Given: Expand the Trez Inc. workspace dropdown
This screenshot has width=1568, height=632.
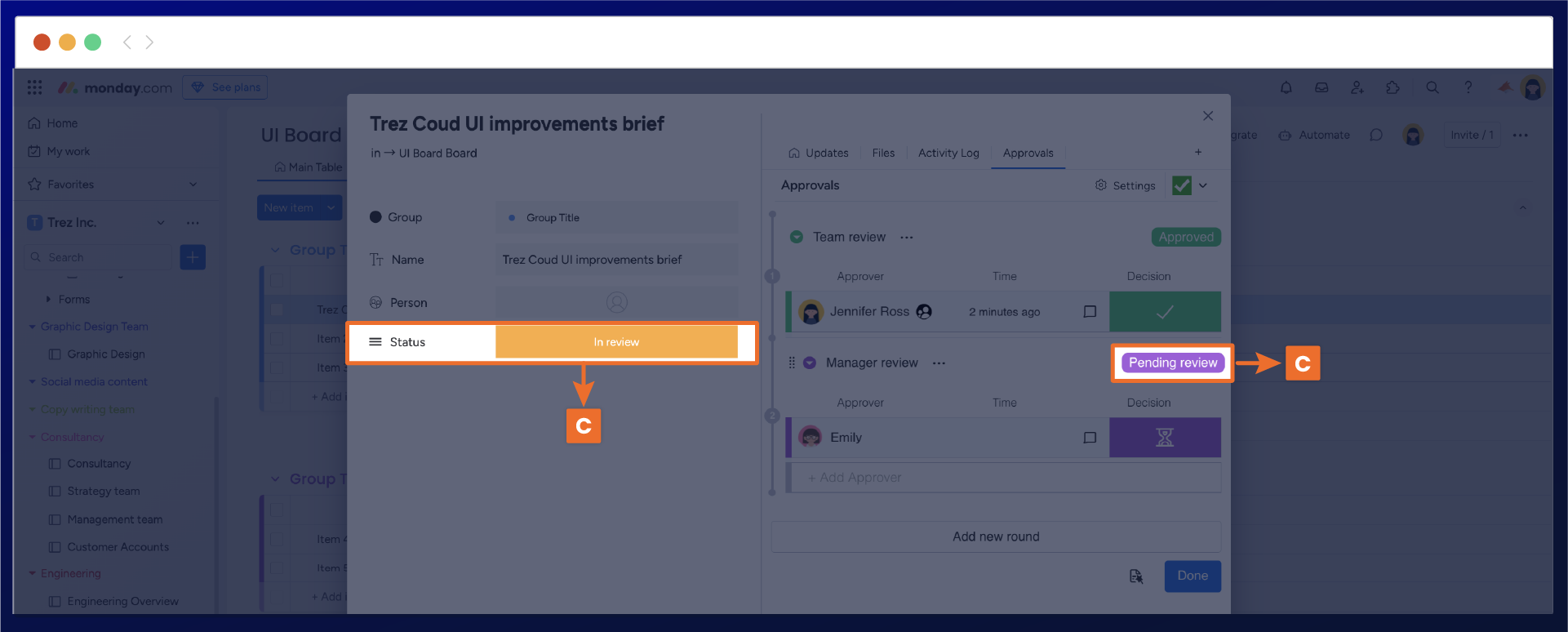Looking at the screenshot, I should click(x=161, y=223).
